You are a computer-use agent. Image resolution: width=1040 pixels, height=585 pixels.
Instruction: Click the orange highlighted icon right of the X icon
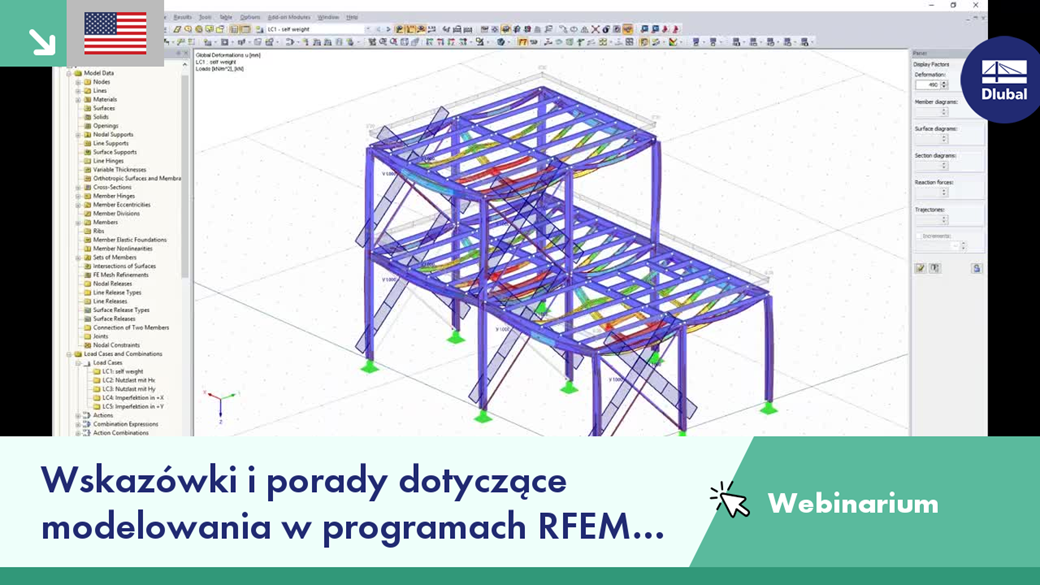pyautogui.click(x=627, y=29)
